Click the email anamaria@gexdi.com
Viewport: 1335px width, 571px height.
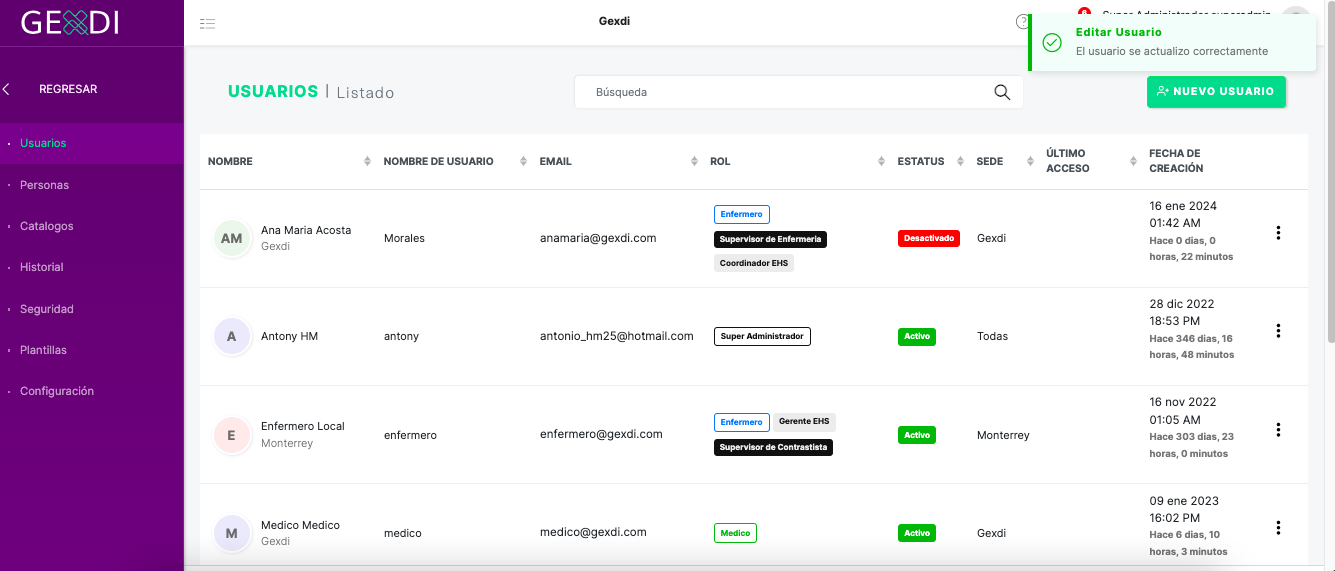point(598,238)
